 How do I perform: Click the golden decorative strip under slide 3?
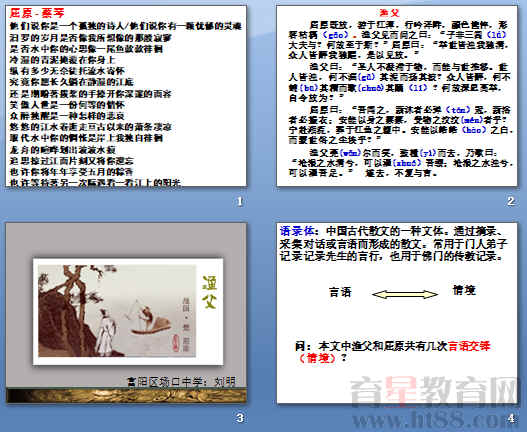click(x=126, y=396)
